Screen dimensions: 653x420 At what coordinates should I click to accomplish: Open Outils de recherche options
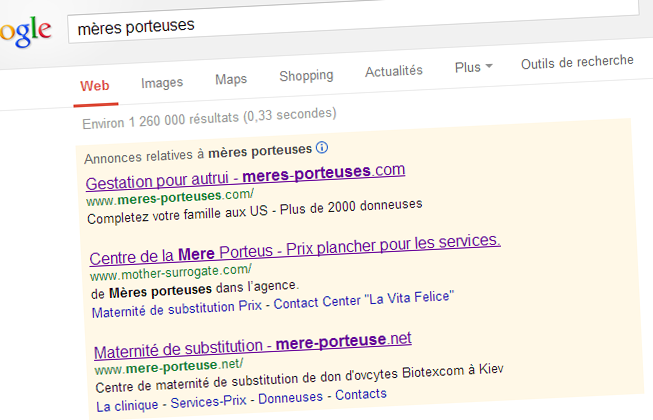click(577, 62)
